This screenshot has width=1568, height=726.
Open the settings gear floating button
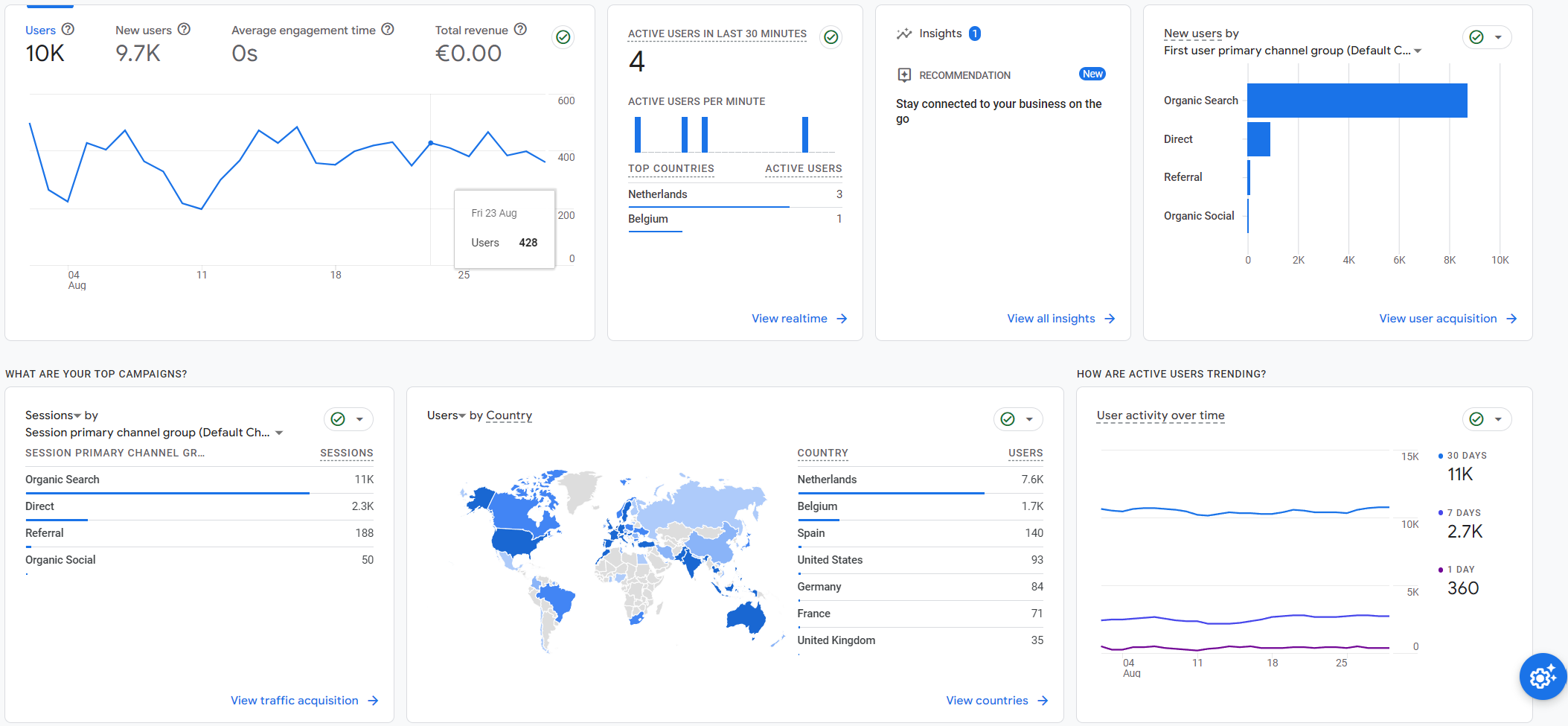pos(1543,676)
